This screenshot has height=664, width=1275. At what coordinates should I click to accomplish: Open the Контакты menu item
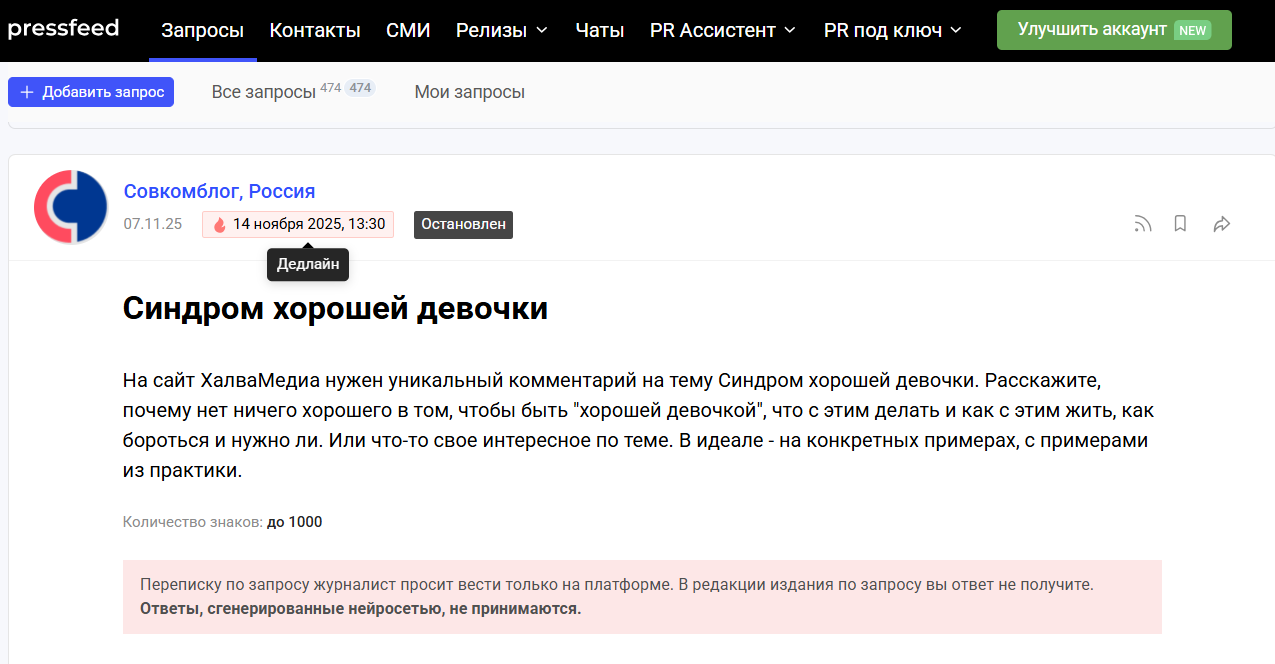tap(315, 30)
